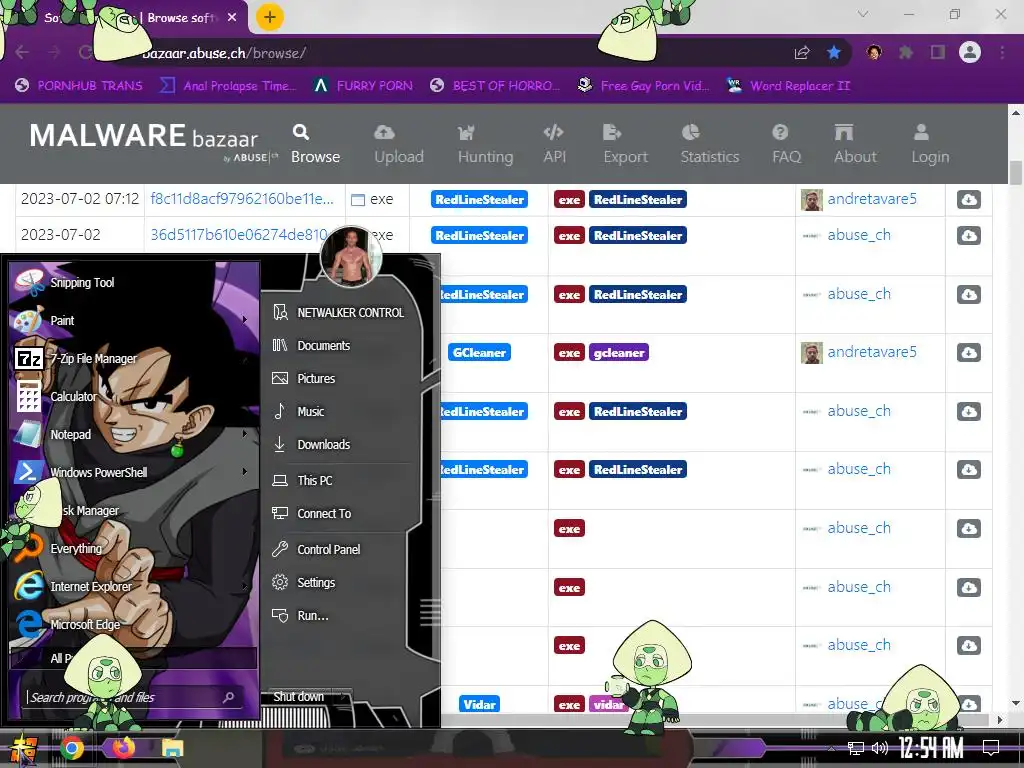Click the taskbar clock showing 12:54 AM
Viewport: 1024px width, 768px height.
[x=930, y=748]
